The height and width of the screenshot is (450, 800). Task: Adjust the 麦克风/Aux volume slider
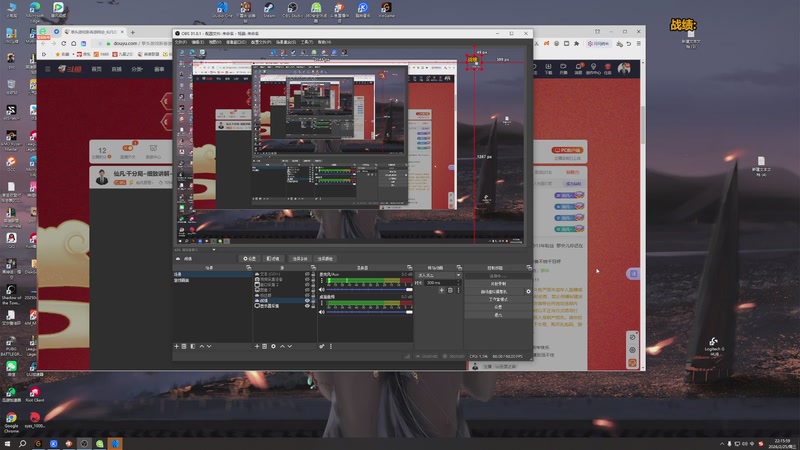[x=369, y=289]
